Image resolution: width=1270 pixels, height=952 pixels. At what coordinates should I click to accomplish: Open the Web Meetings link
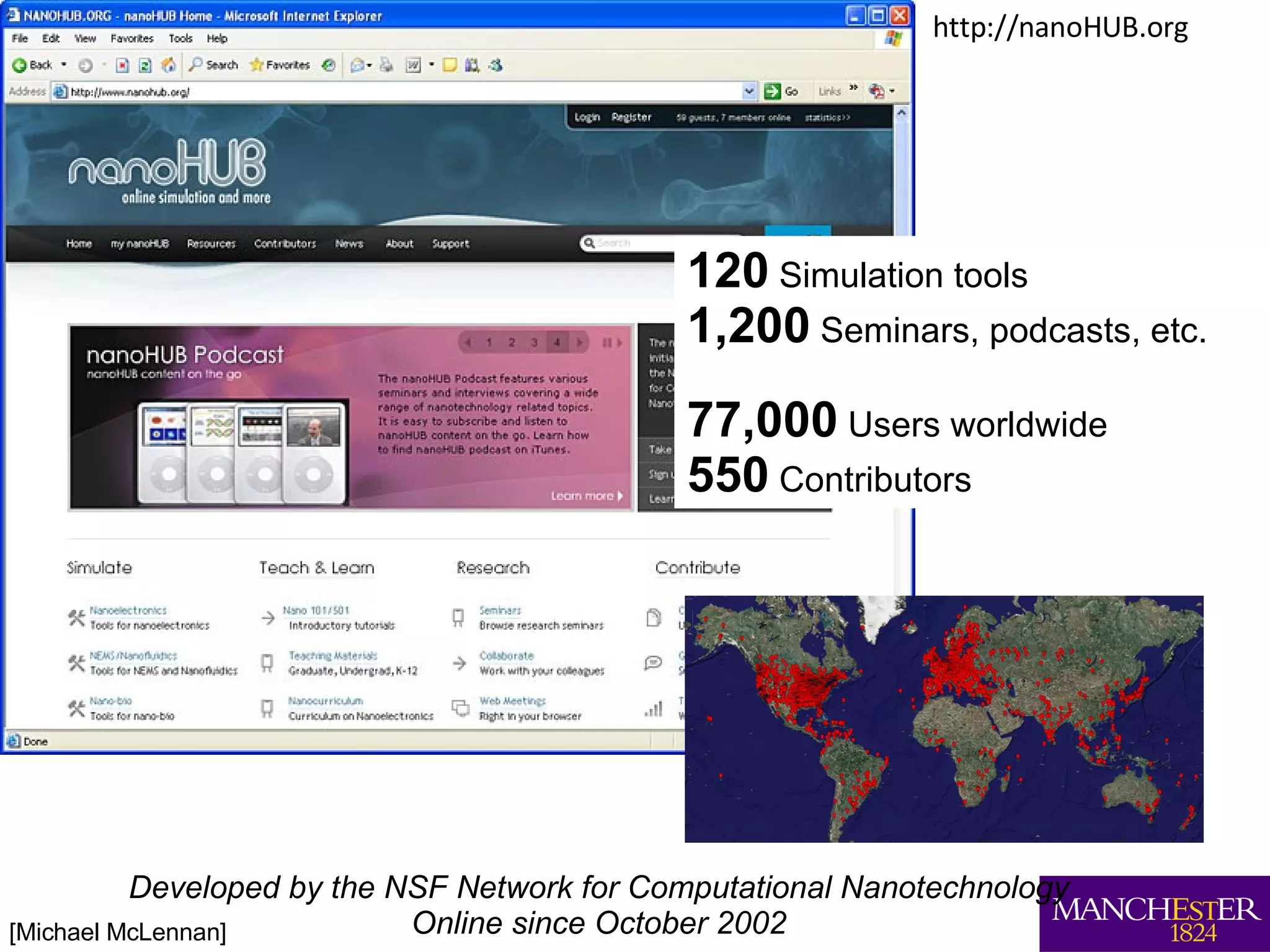(x=513, y=701)
